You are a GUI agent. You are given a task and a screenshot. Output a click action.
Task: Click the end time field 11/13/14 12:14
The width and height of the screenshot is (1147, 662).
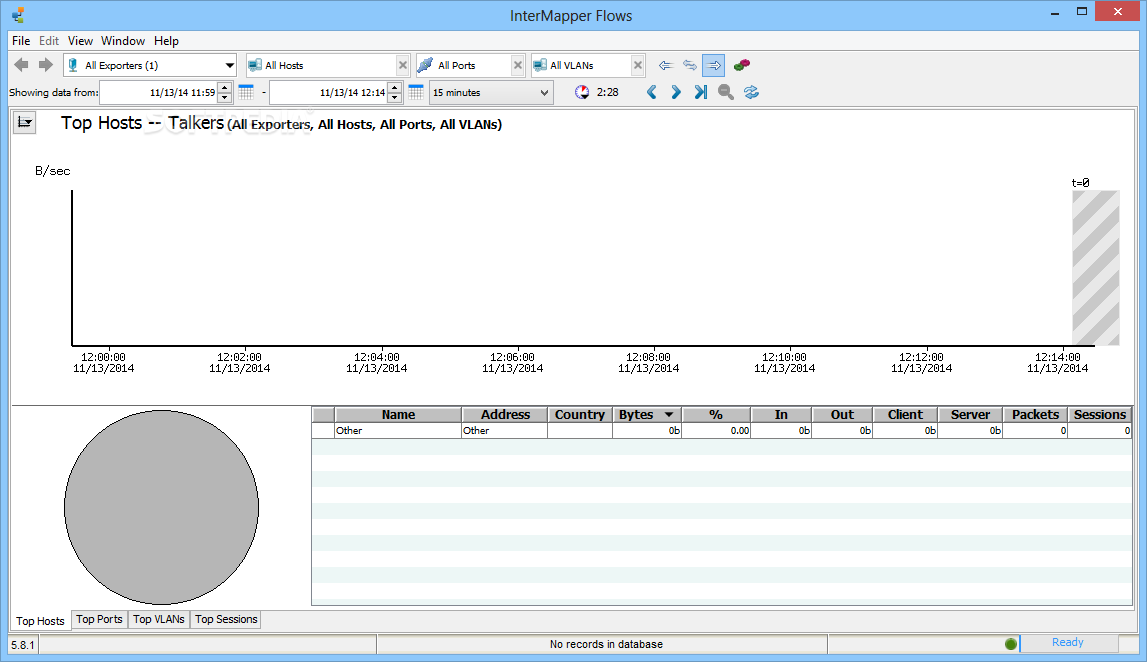[x=328, y=93]
